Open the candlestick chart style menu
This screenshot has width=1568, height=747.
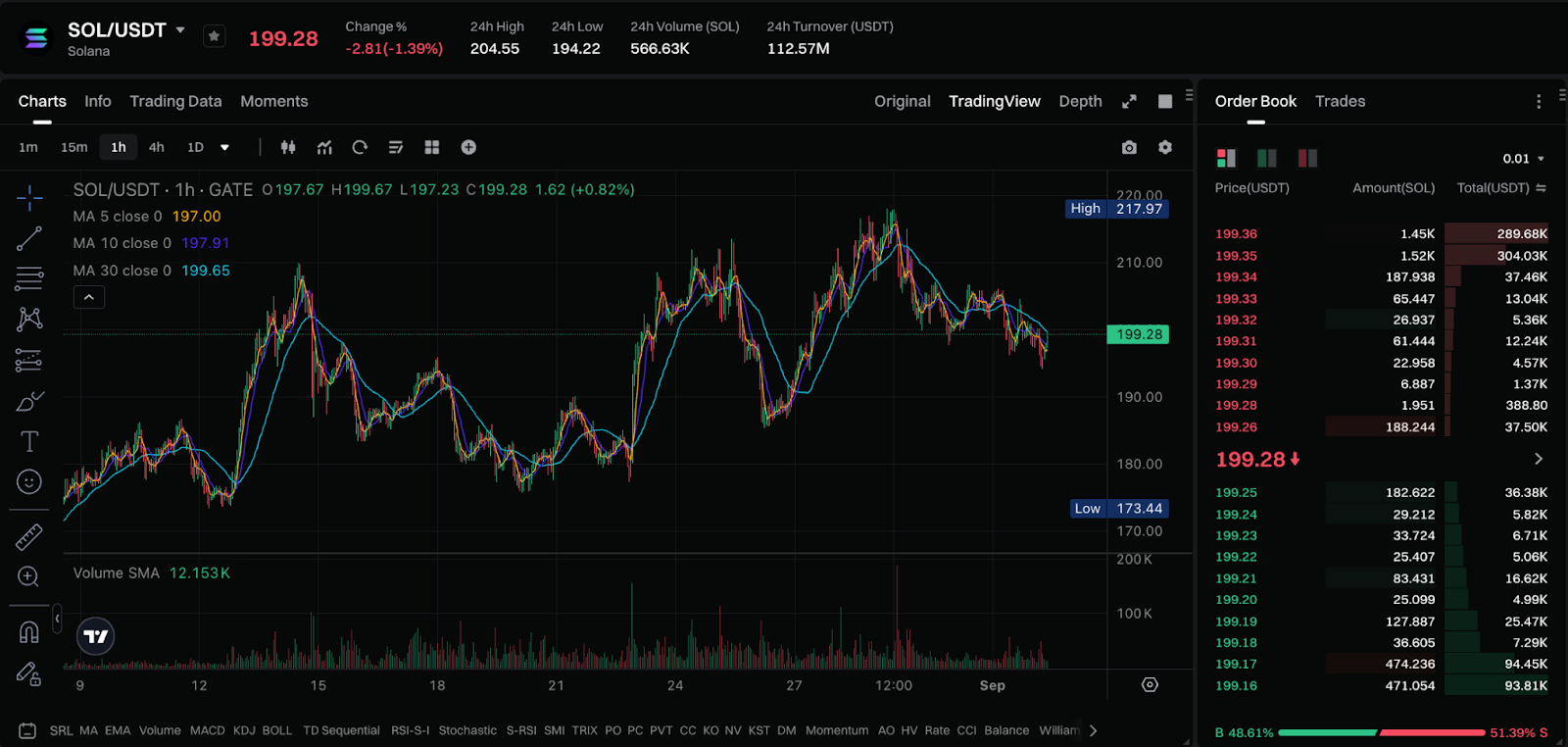pos(288,147)
